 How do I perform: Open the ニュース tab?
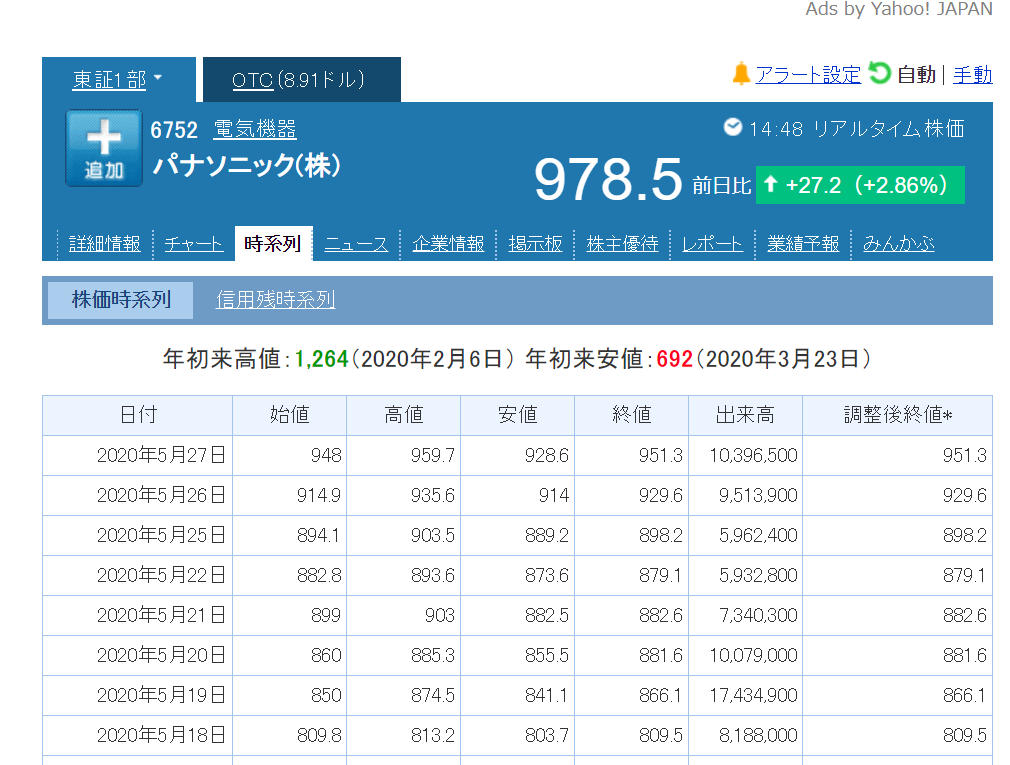tap(356, 244)
